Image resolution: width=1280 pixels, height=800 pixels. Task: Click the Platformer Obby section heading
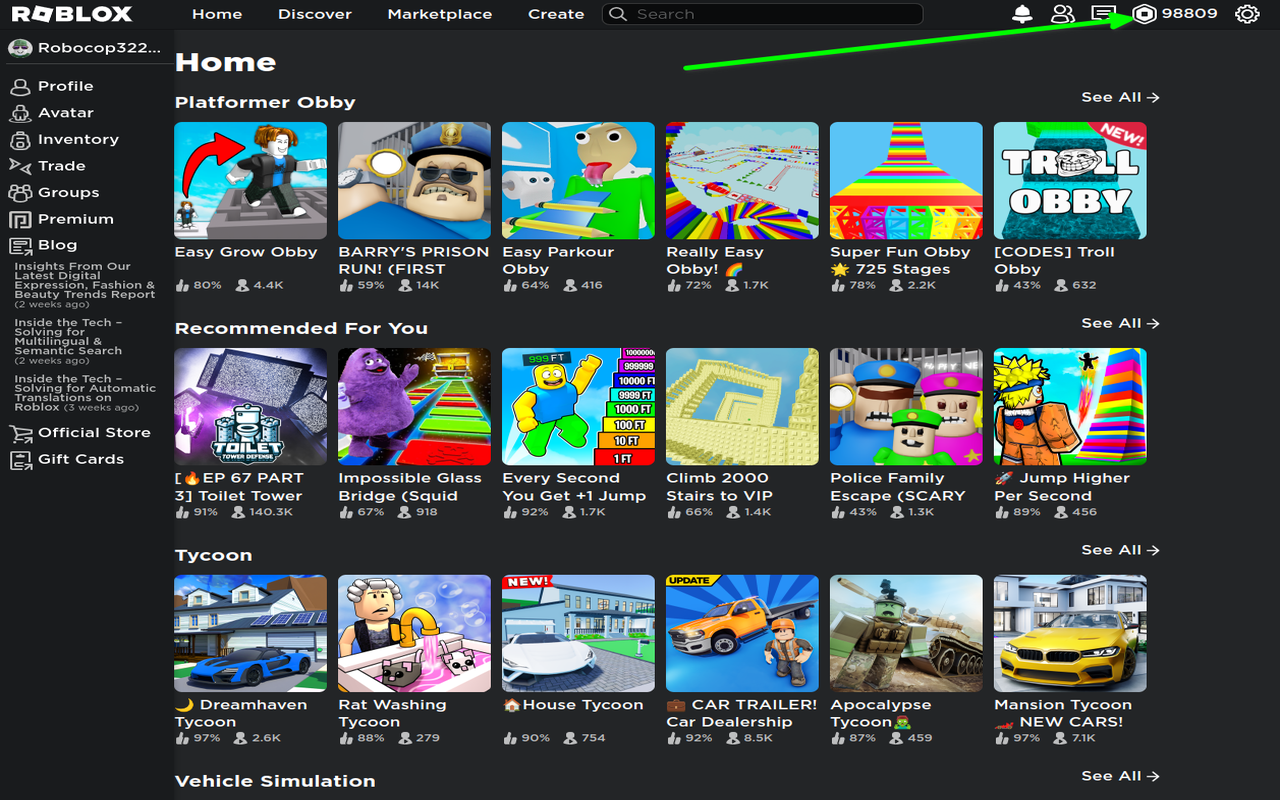point(265,102)
